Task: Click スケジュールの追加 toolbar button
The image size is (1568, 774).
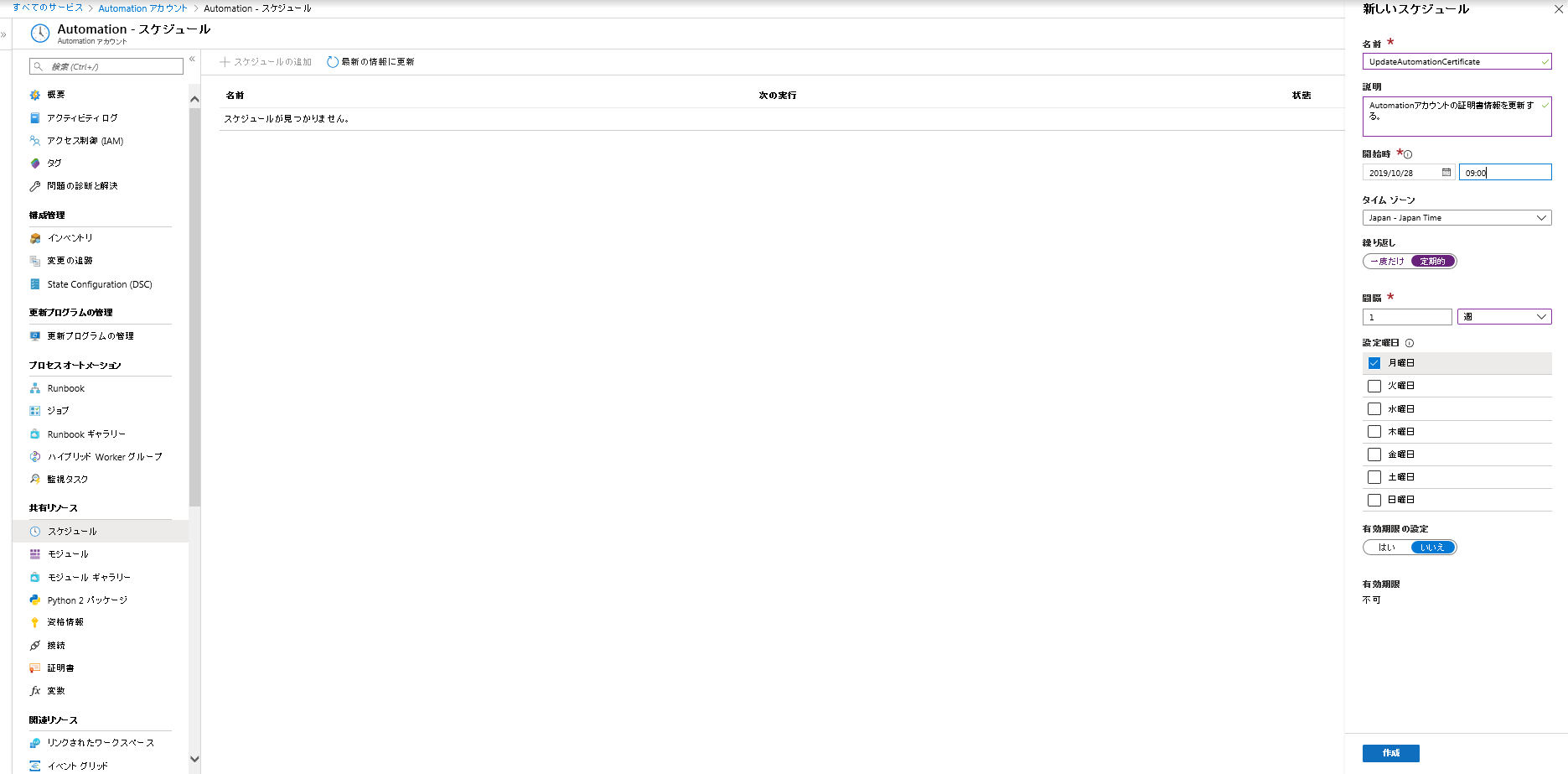Action: (266, 62)
